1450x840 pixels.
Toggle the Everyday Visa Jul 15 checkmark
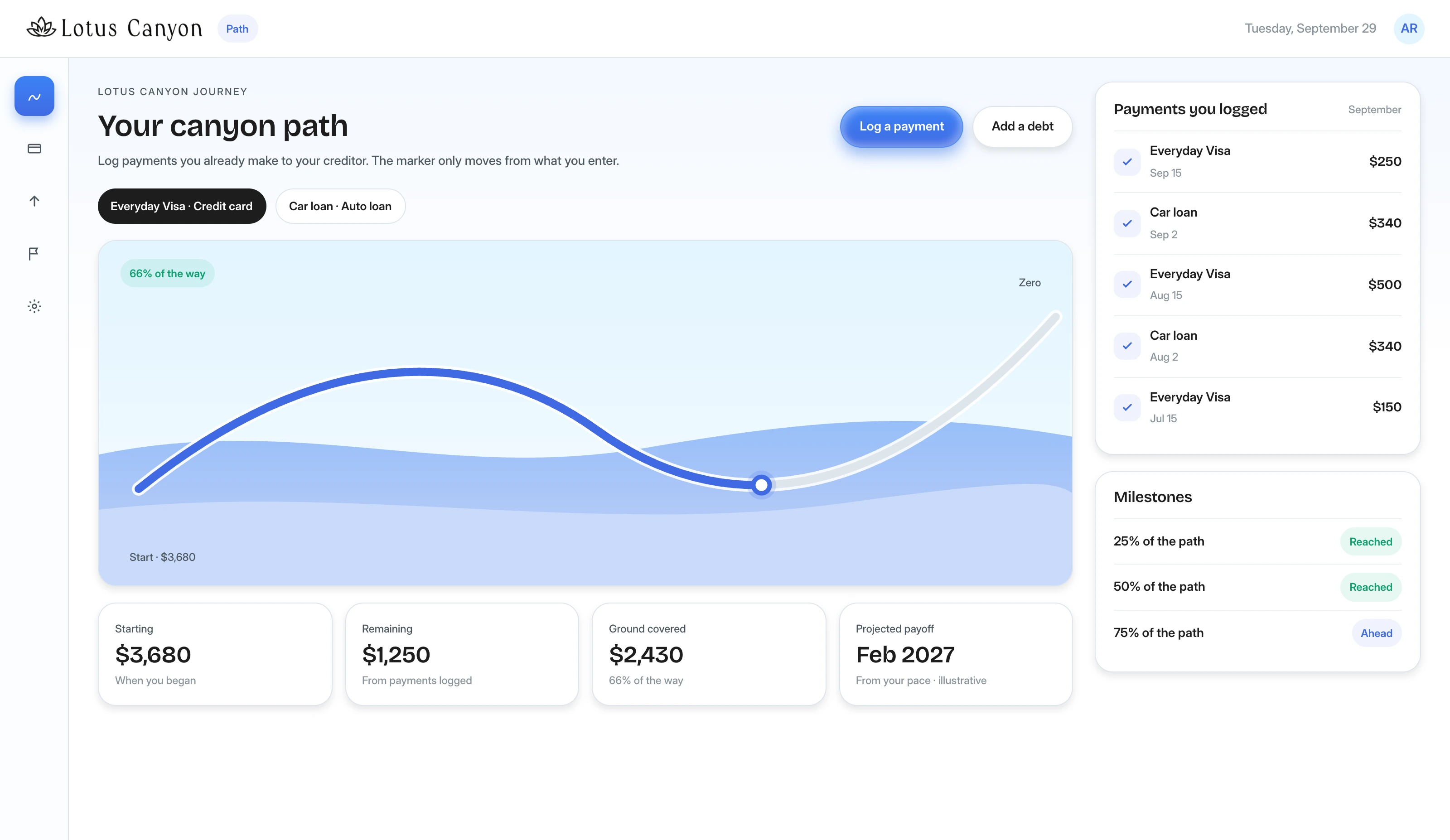(x=1126, y=407)
